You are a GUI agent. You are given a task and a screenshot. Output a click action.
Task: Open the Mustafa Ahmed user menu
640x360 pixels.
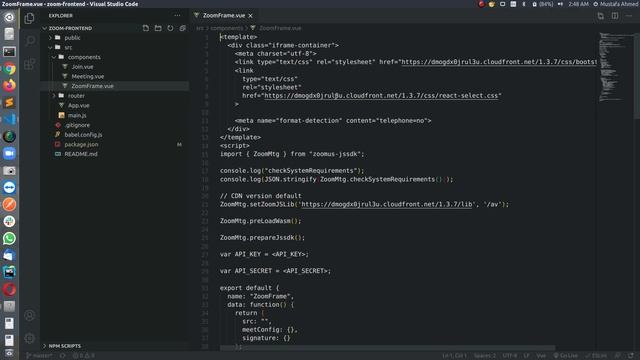(616, 4)
